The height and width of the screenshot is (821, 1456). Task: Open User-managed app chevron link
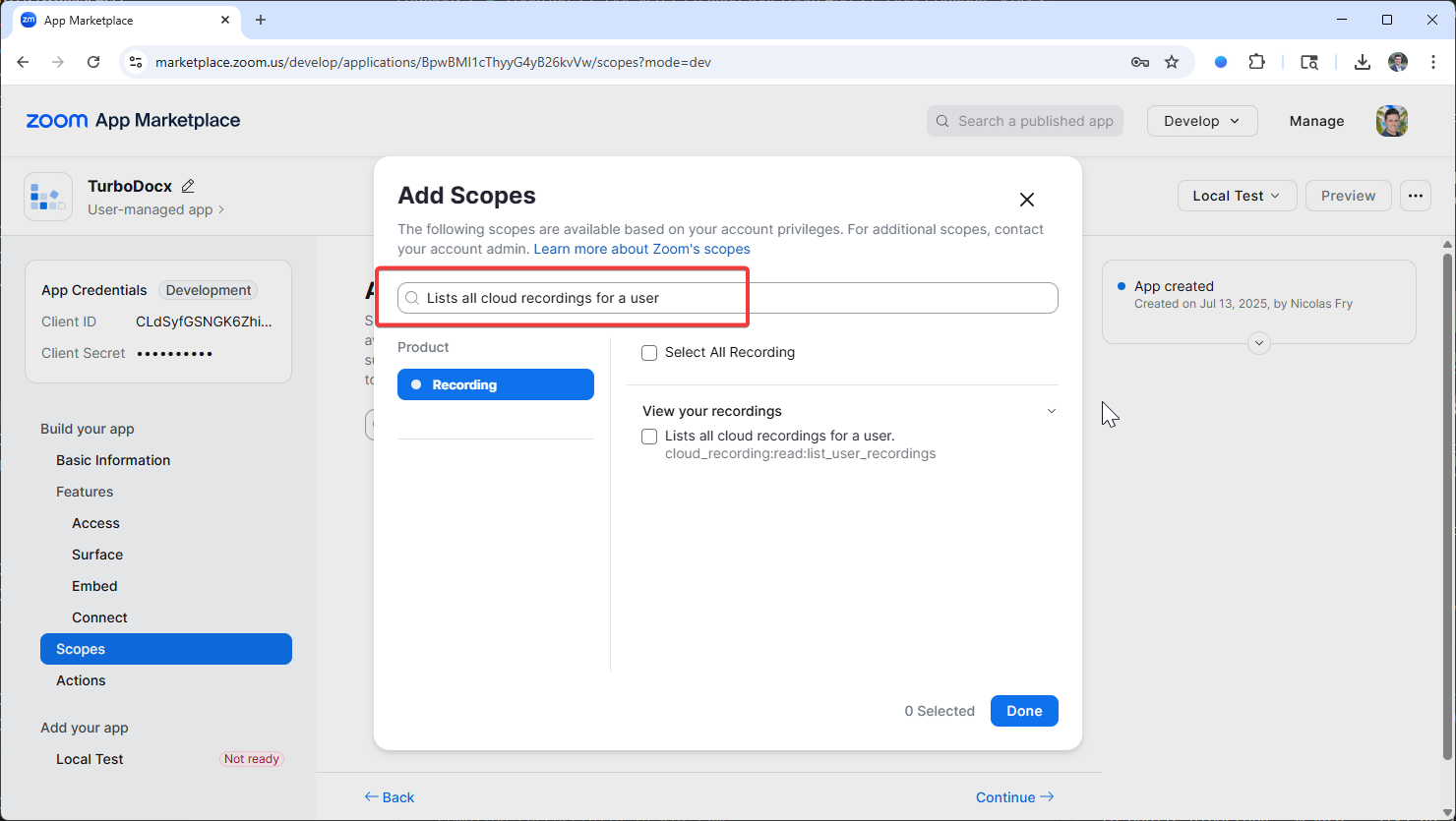(x=156, y=209)
